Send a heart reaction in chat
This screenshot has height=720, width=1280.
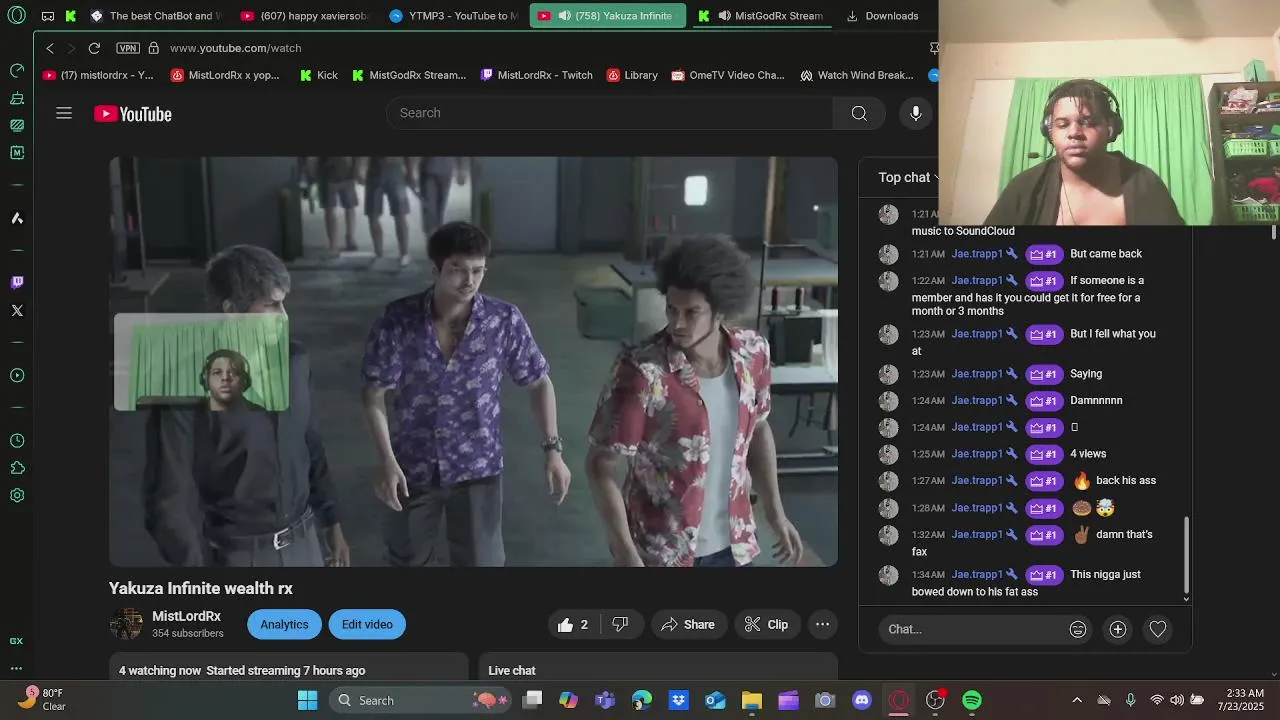1157,629
